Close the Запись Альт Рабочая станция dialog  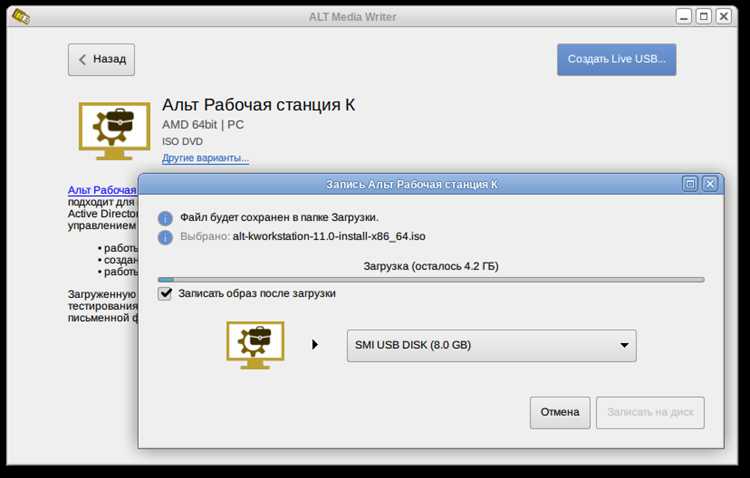coord(710,184)
